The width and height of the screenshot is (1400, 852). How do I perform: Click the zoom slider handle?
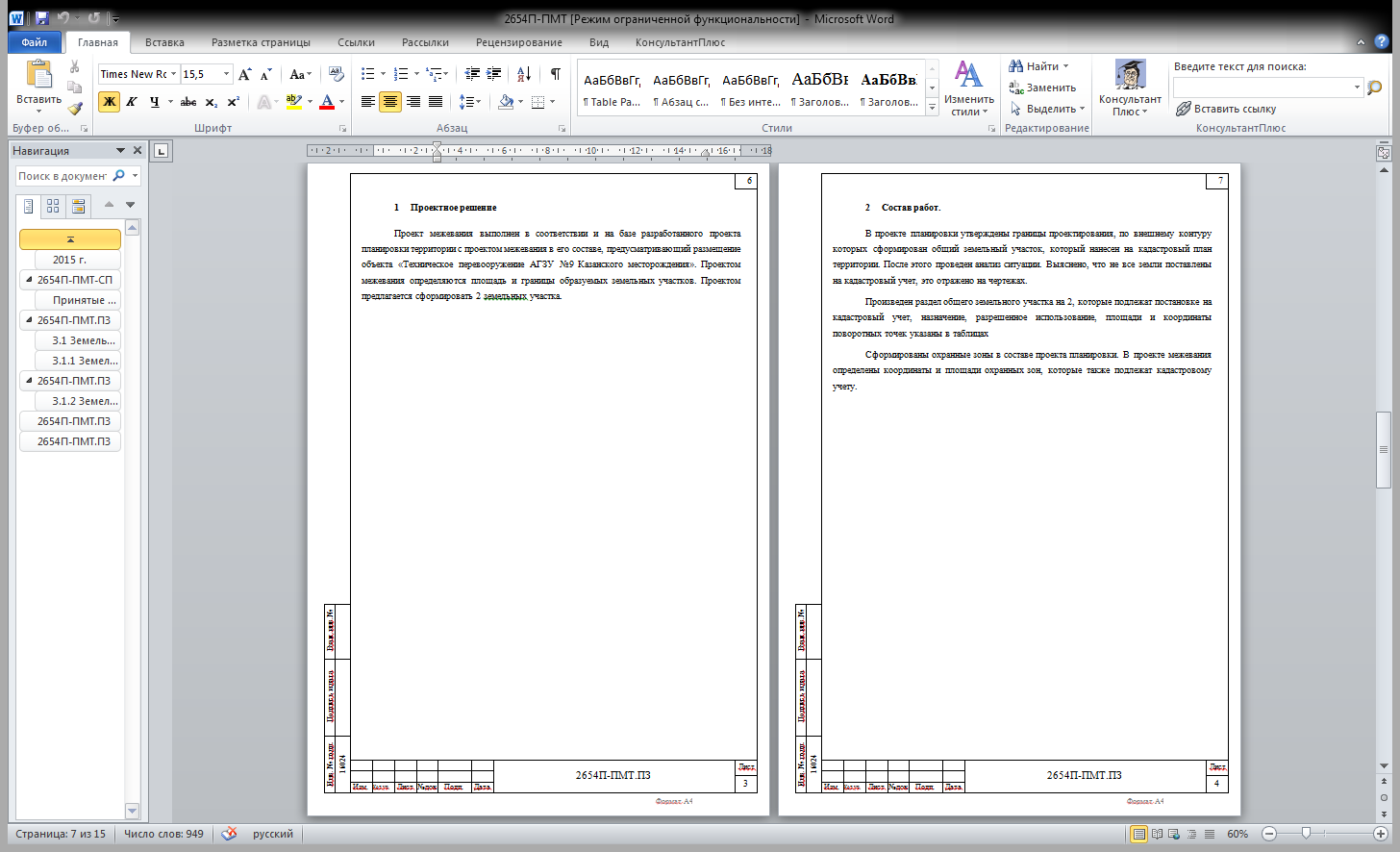[x=1306, y=834]
